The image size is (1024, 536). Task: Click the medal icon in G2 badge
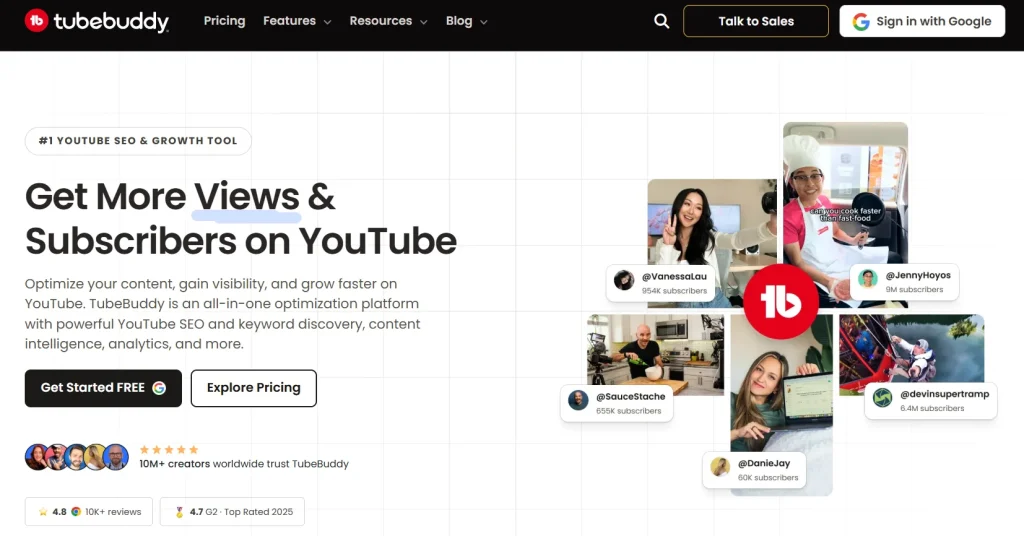pyautogui.click(x=179, y=512)
